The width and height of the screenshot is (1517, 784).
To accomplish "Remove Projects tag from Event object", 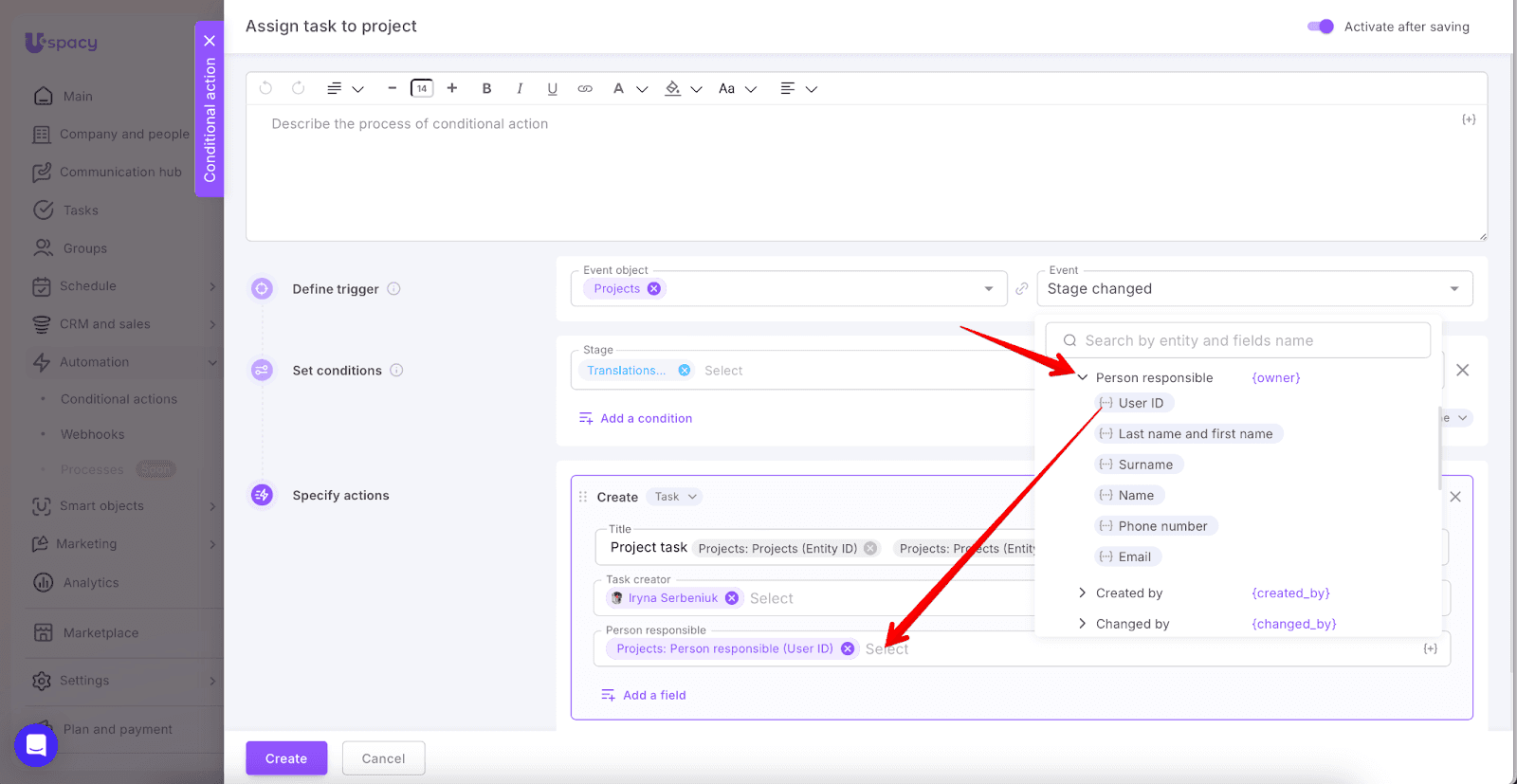I will point(654,289).
